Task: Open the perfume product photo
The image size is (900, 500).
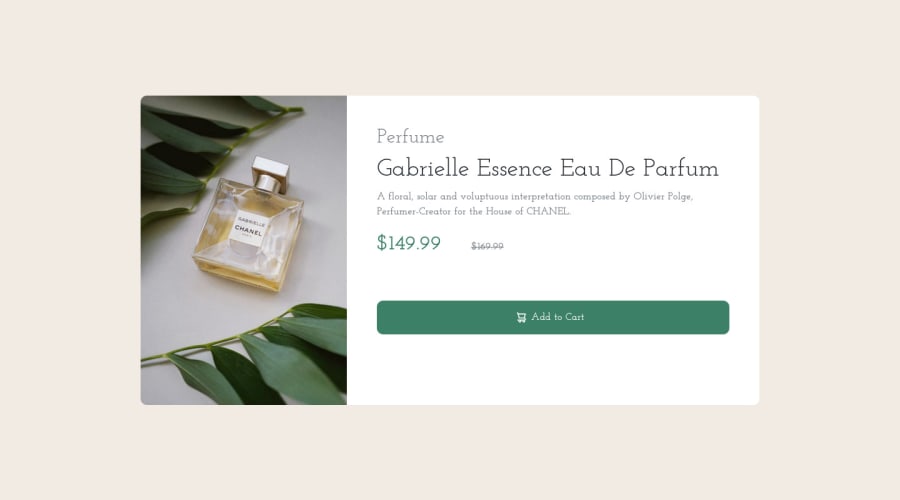Action: click(243, 250)
